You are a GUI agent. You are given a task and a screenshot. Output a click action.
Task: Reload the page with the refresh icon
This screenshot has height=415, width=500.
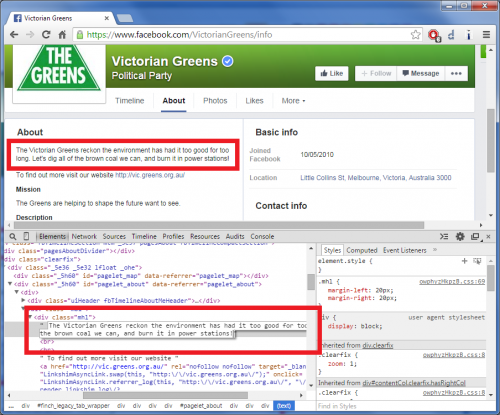click(46, 34)
